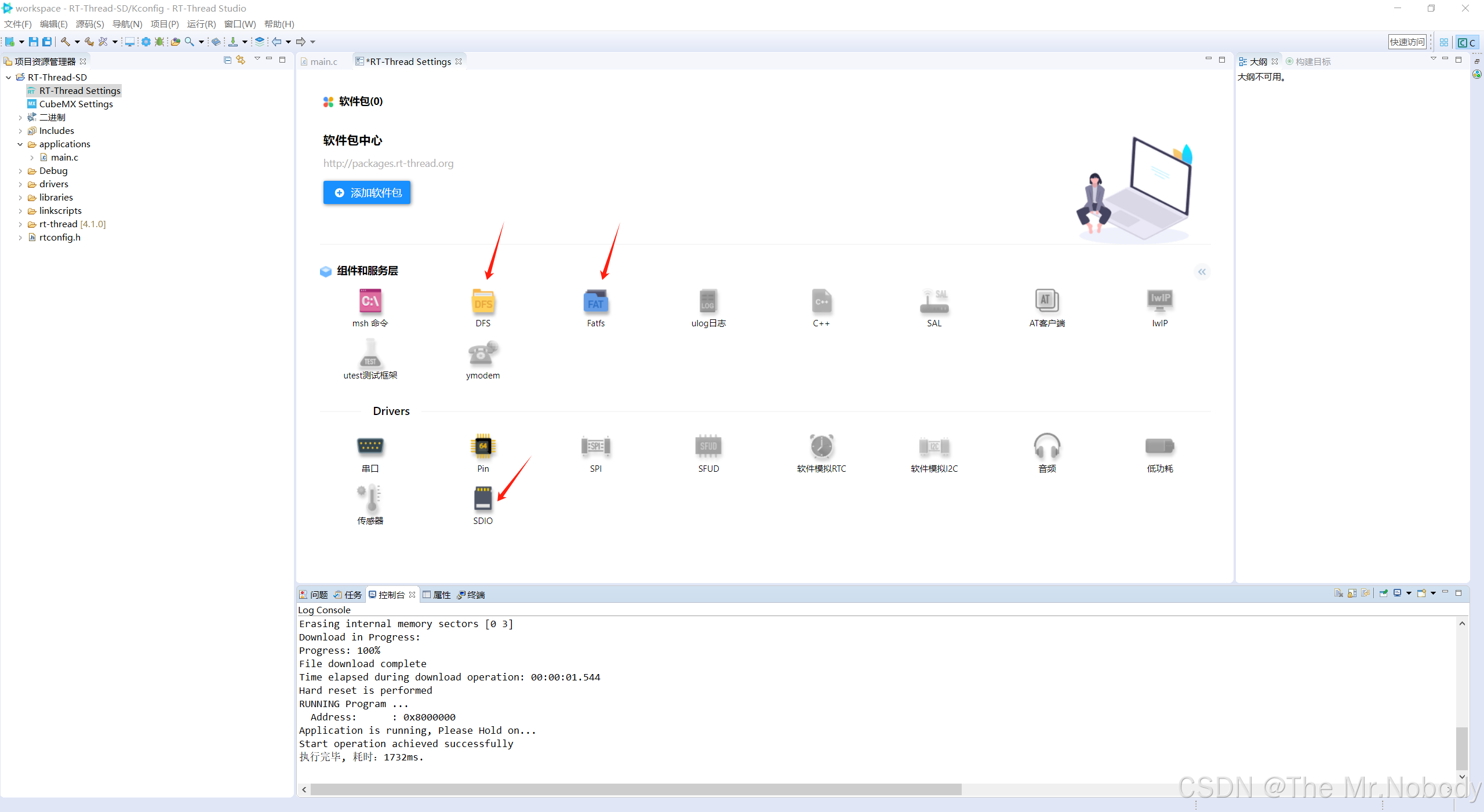This screenshot has height=812, width=1484.
Task: Click the SFUD driver icon
Action: click(708, 446)
